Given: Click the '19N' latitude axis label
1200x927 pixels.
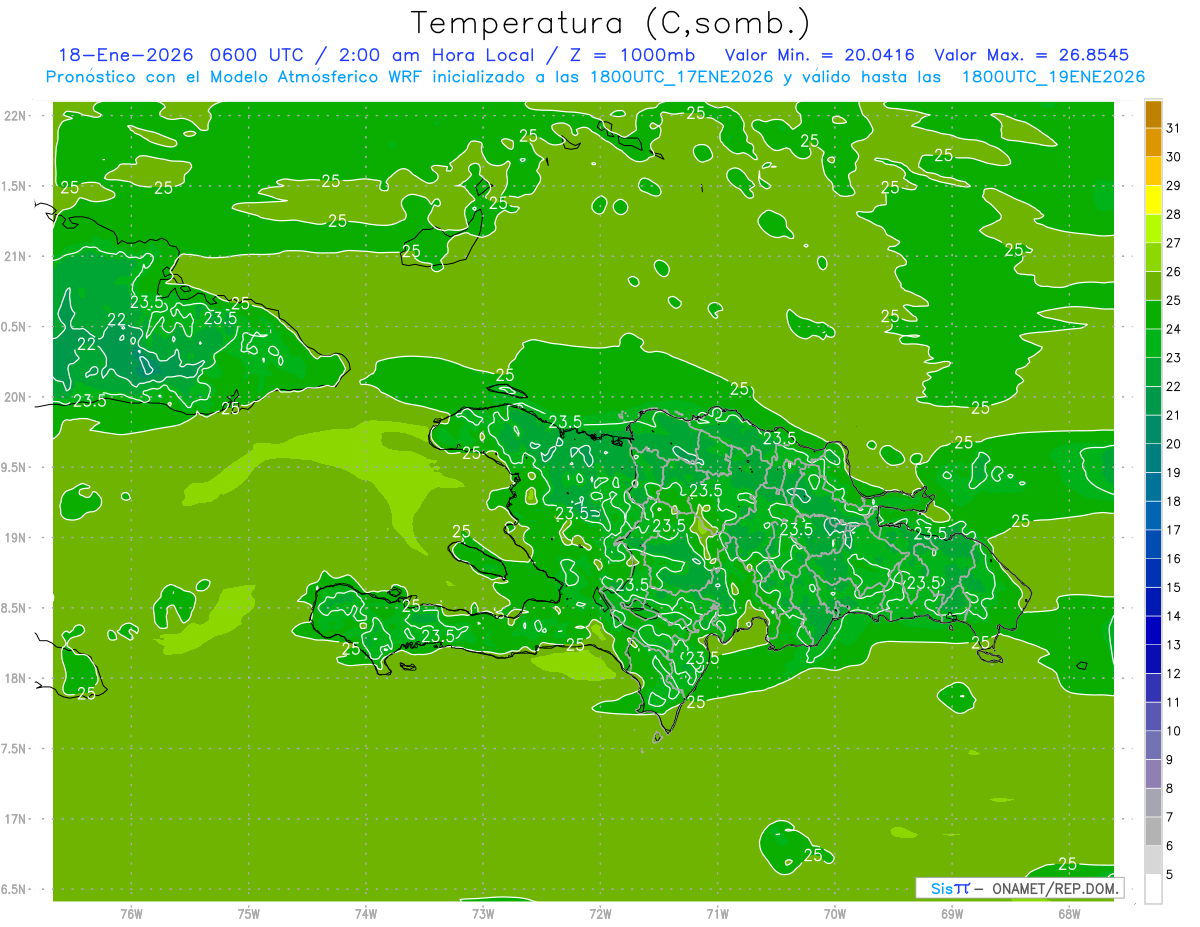Looking at the screenshot, I should coord(16,538).
